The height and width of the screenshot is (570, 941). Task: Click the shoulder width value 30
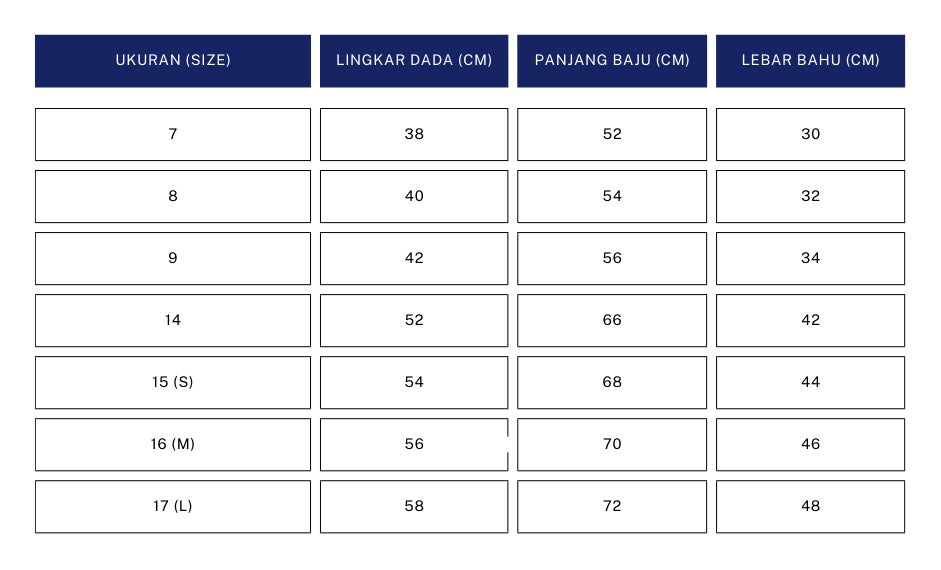pos(810,134)
